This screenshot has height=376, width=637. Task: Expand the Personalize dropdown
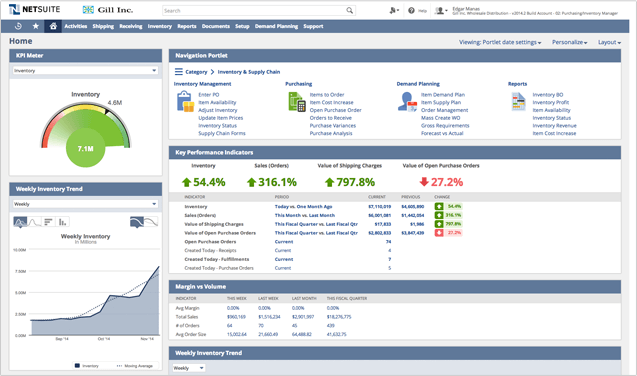click(569, 42)
